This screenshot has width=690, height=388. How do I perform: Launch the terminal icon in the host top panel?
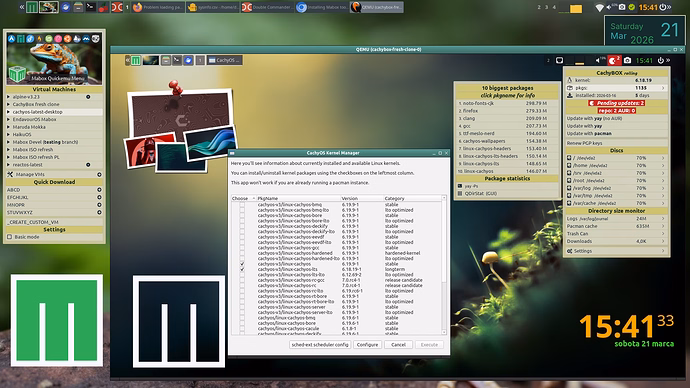click(91, 7)
